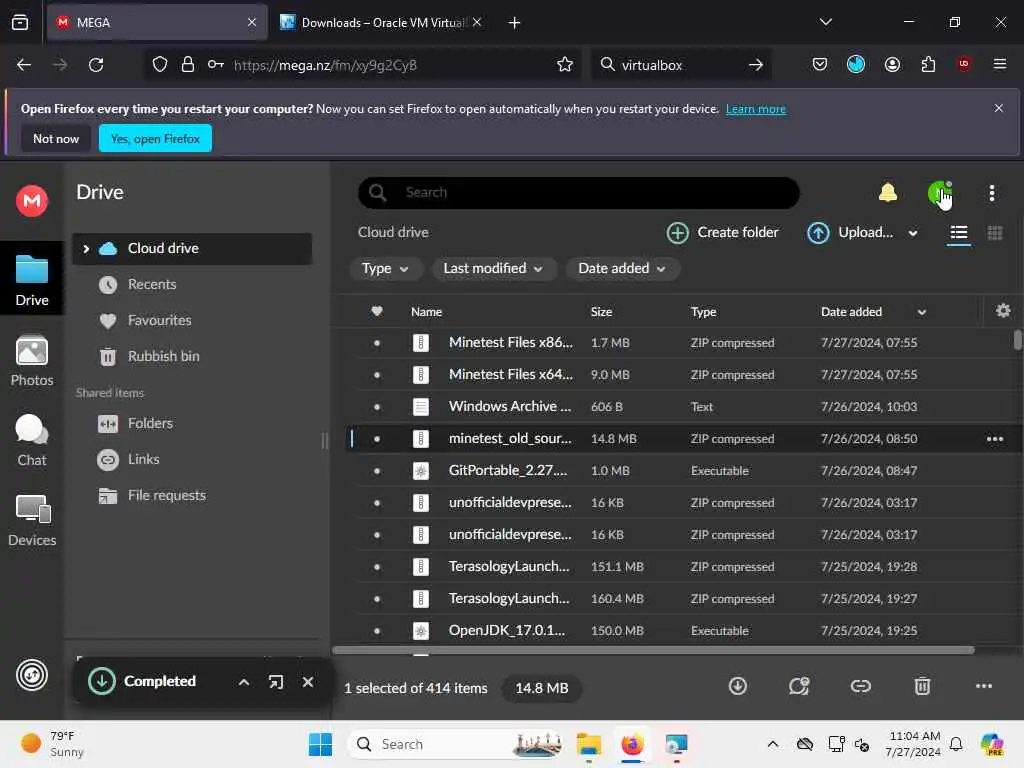Expand the Cloud drive tree arrow
Screen dimensions: 1024x768
[86, 249]
